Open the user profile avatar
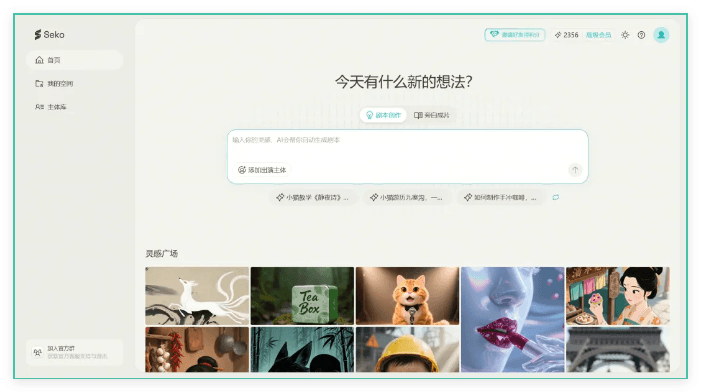 click(x=661, y=35)
